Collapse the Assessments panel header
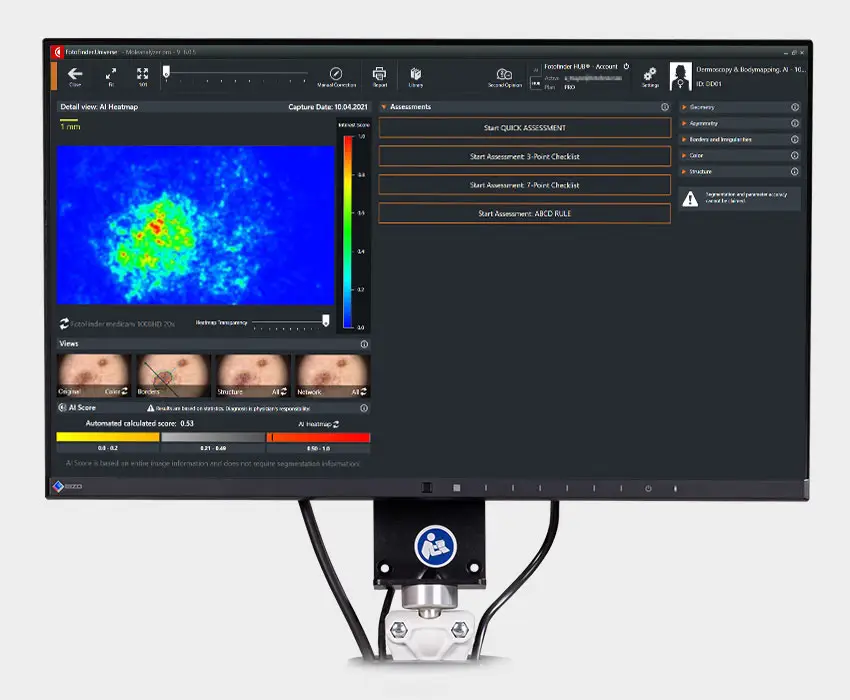The image size is (850, 700). [x=384, y=106]
